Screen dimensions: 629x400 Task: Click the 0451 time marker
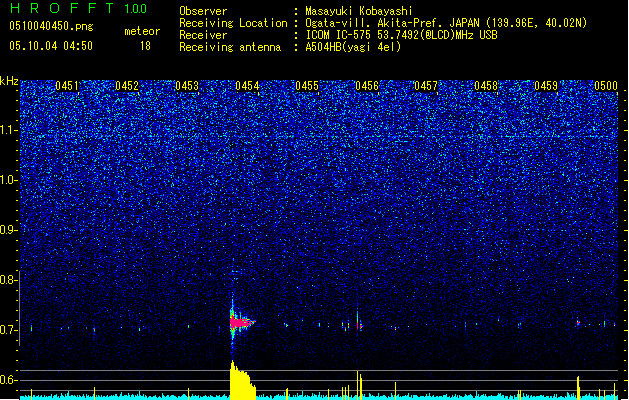coord(67,86)
